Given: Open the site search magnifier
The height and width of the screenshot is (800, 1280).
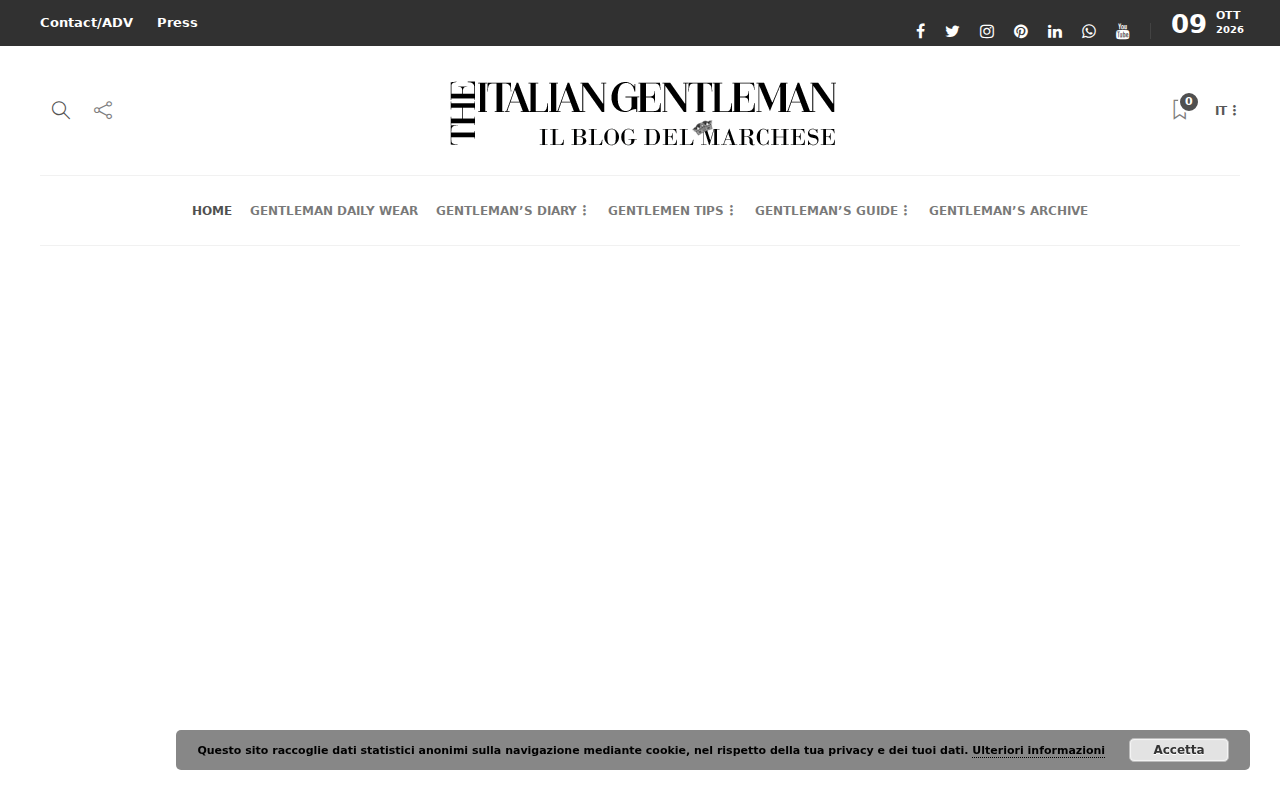Looking at the screenshot, I should pos(61,110).
